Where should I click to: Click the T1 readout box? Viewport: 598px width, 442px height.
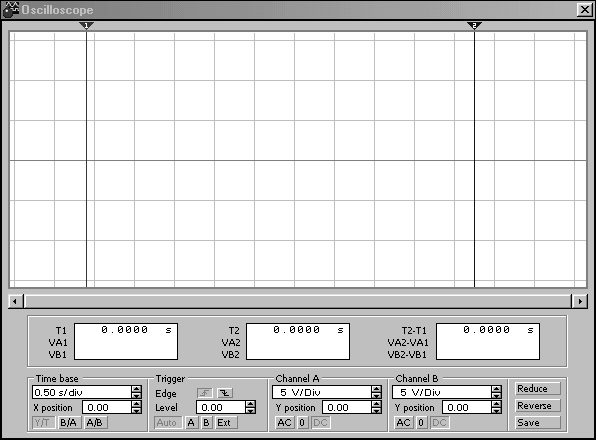tap(126, 342)
